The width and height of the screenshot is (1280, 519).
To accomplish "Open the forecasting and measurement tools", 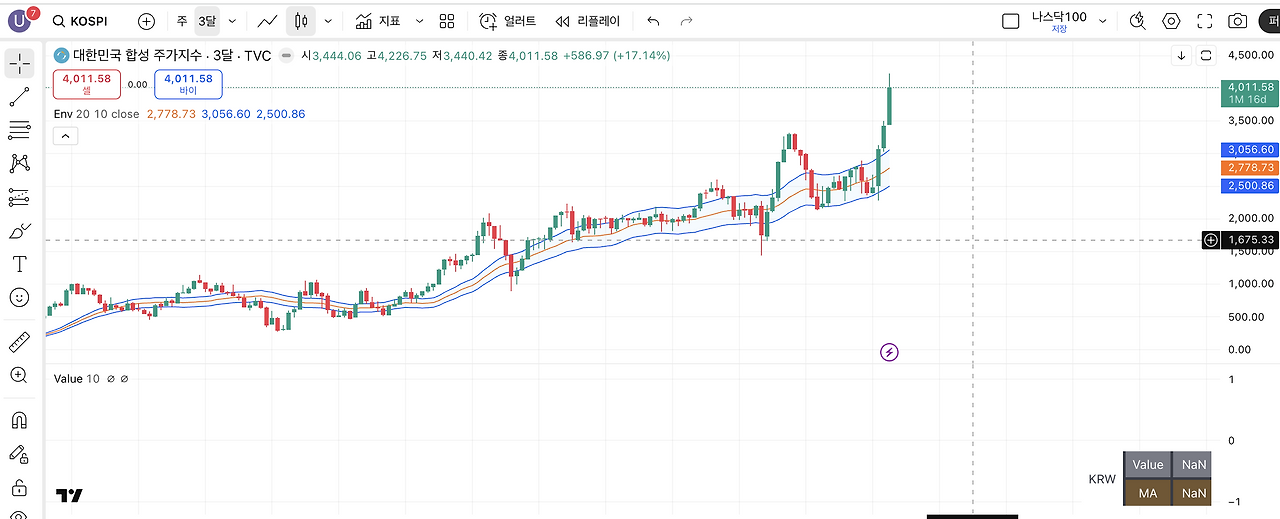I will (19, 197).
